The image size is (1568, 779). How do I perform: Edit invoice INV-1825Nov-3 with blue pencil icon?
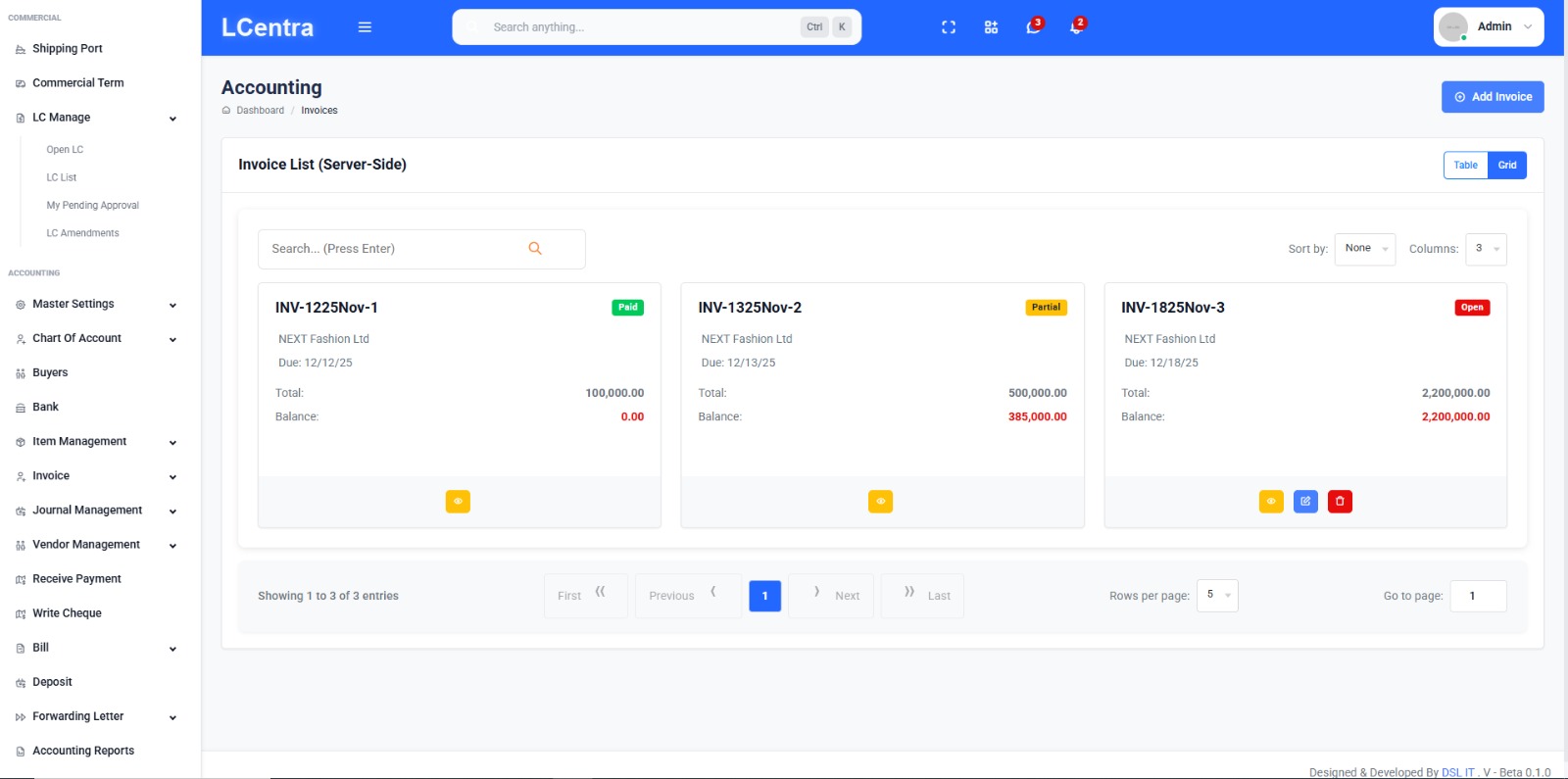[1305, 502]
